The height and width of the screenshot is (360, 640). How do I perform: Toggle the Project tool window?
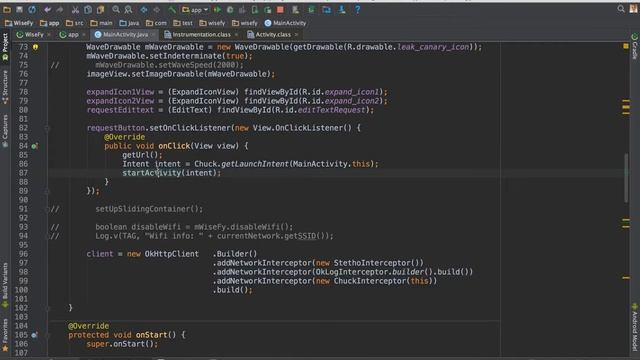[5, 47]
